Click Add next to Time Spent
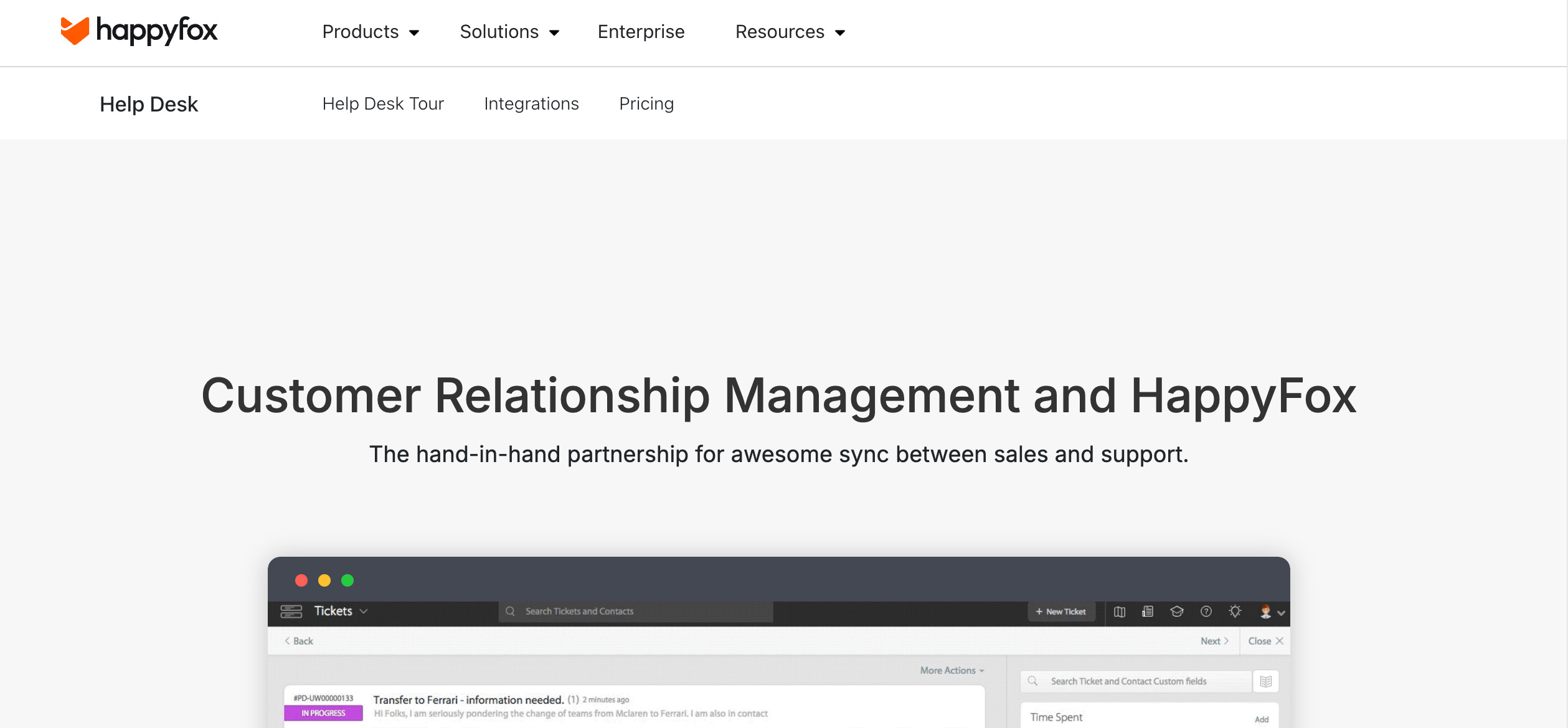The image size is (1568, 728). (1262, 719)
